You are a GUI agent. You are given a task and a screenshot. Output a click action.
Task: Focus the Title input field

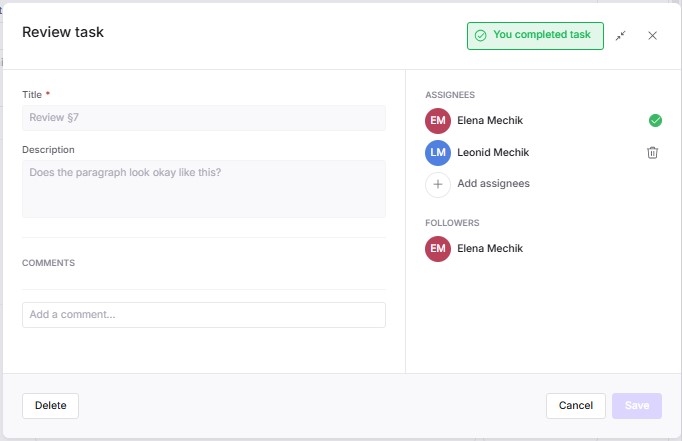pos(203,118)
